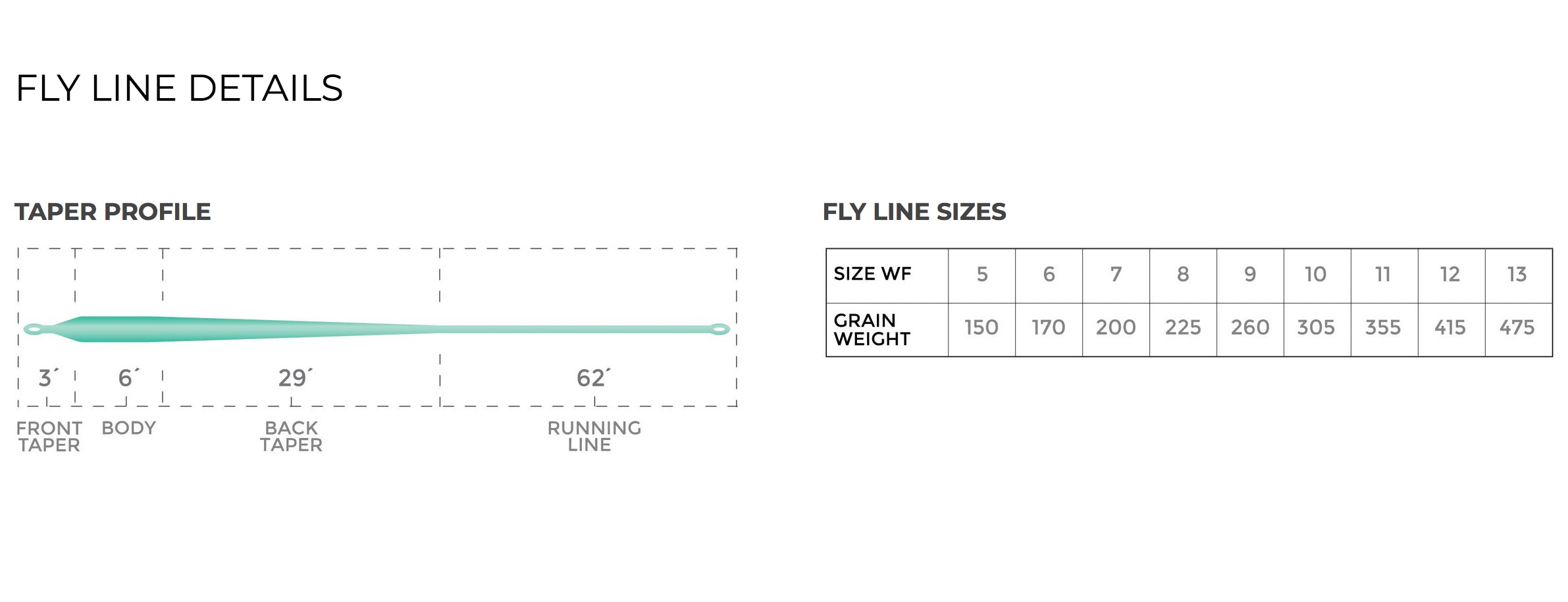Screen dimensions: 1568x602
Task: Click the 62′ running line length
Action: pyautogui.click(x=592, y=378)
